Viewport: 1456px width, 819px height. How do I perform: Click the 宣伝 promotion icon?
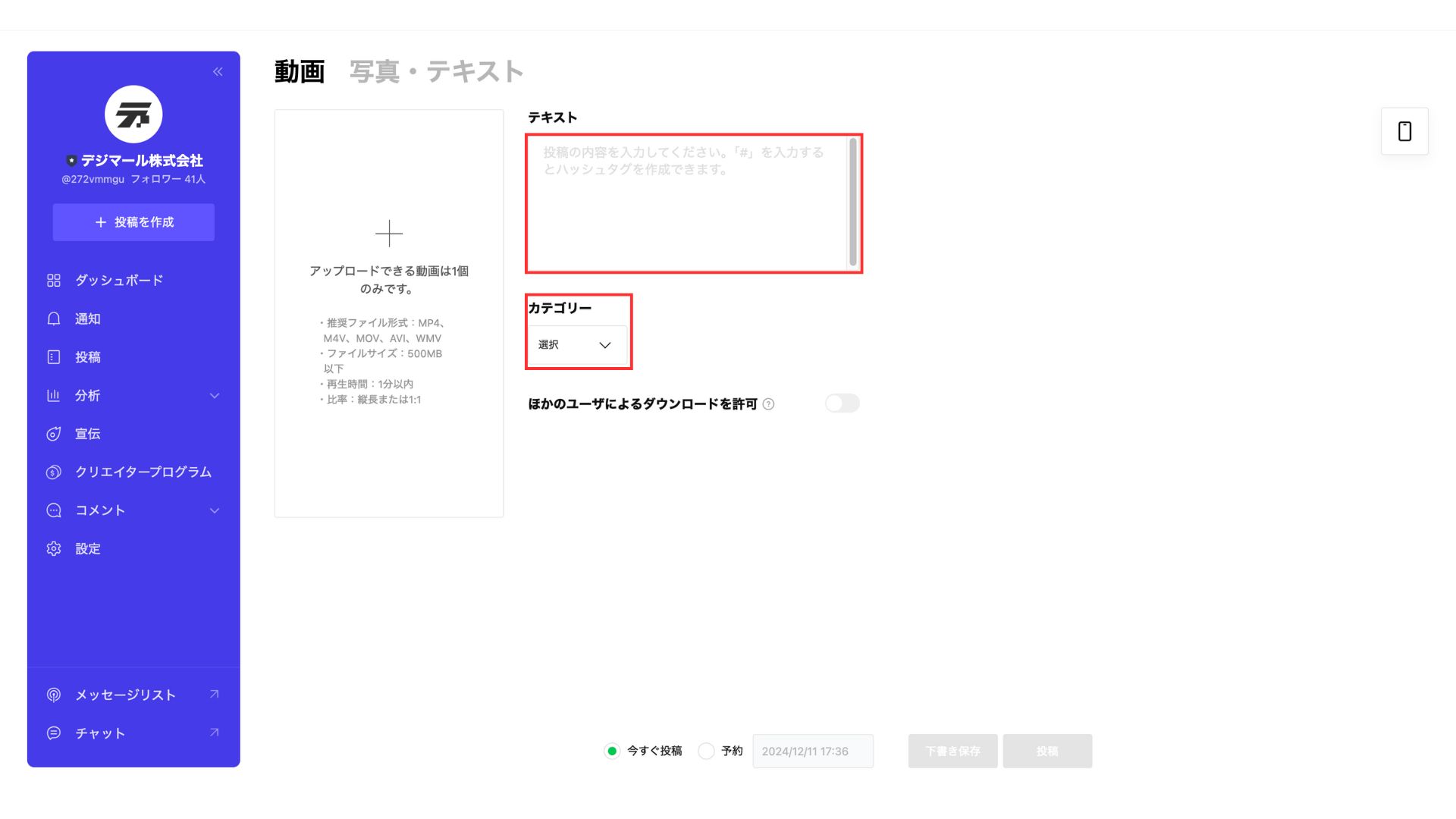click(54, 434)
